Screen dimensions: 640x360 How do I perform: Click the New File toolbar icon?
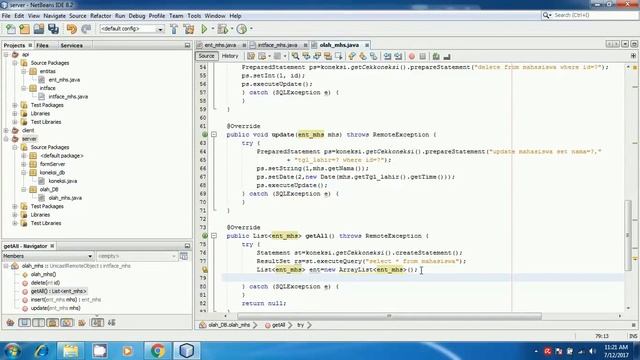[x=11, y=29]
